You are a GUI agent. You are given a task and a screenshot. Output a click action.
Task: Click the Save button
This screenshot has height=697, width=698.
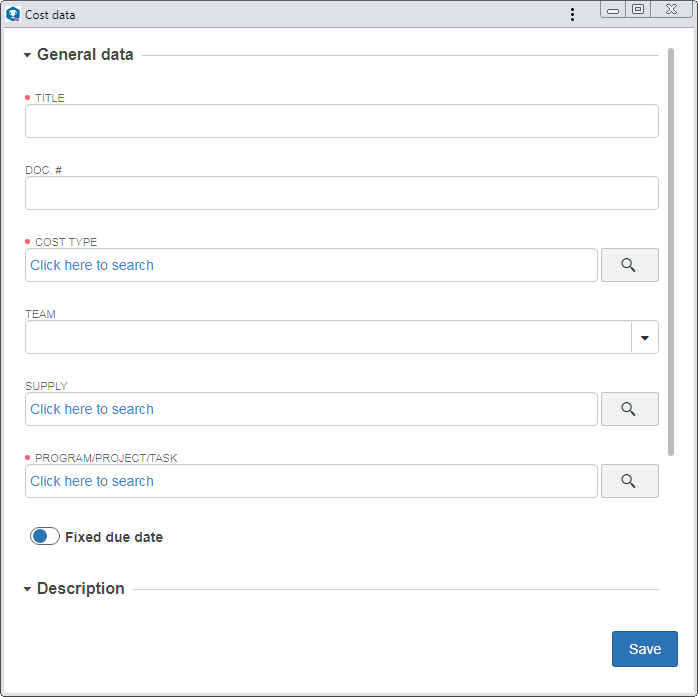(x=645, y=649)
